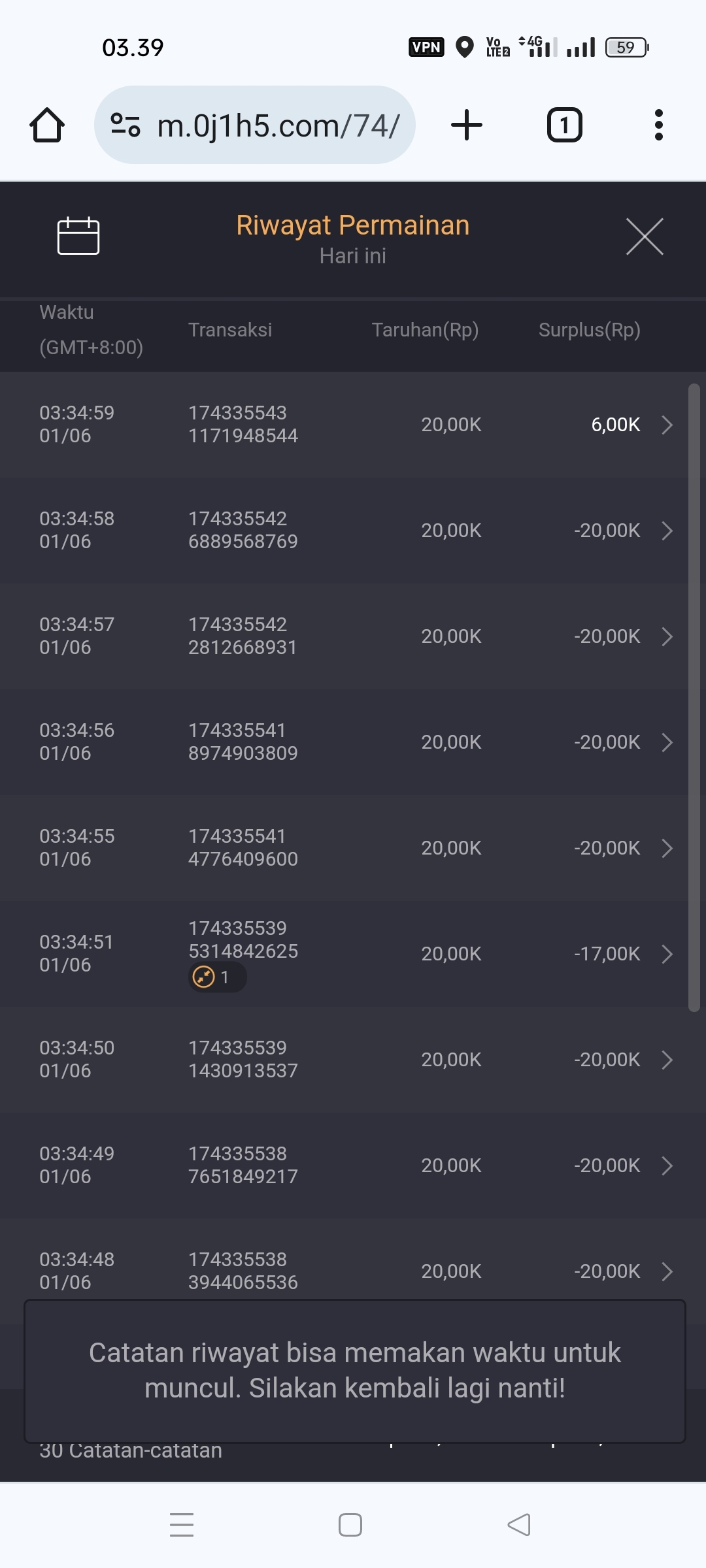Tap the Android recent apps button

click(x=182, y=1525)
